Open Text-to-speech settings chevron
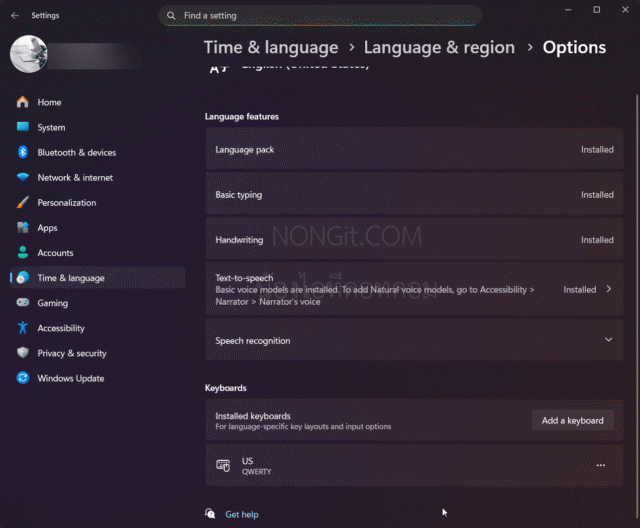 (609, 289)
